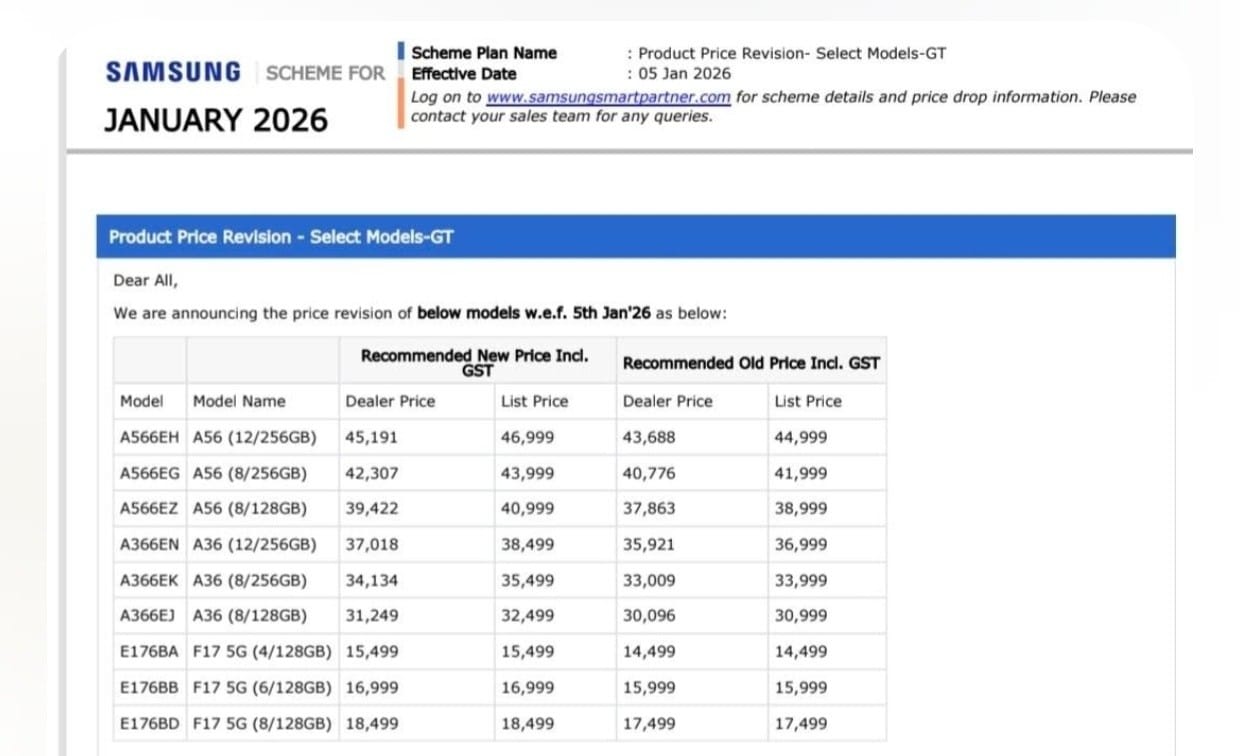Click the old dealer price 43,688
This screenshot has width=1240, height=756.
[648, 437]
